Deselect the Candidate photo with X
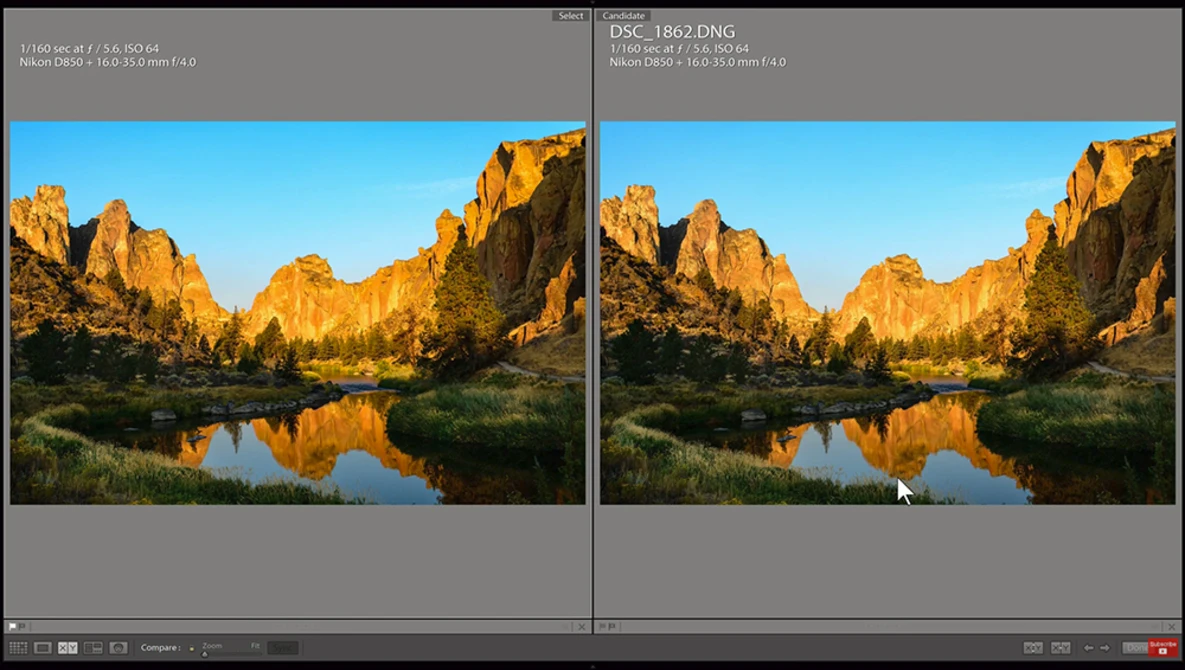 1172,626
